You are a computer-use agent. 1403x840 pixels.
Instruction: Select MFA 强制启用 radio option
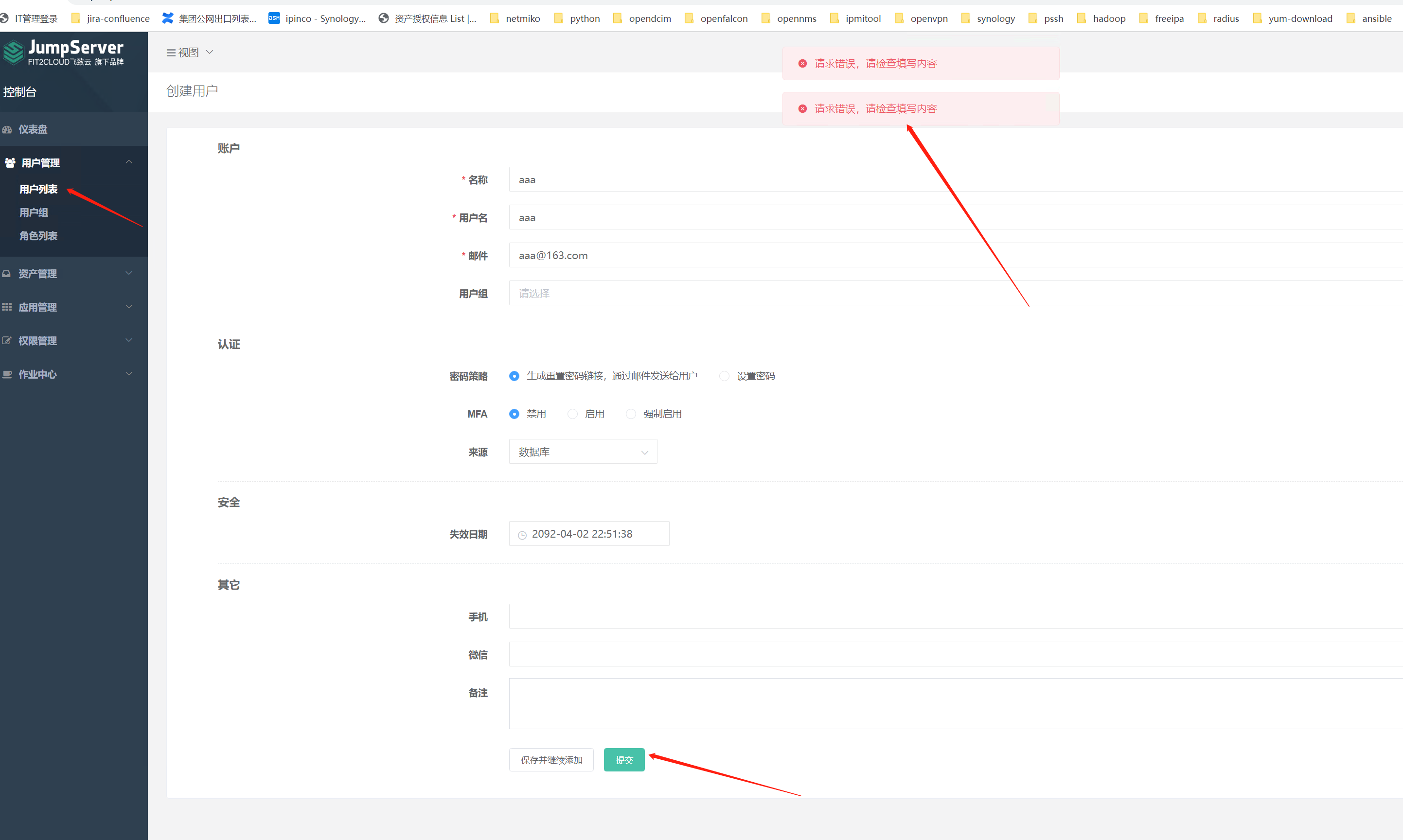[631, 414]
